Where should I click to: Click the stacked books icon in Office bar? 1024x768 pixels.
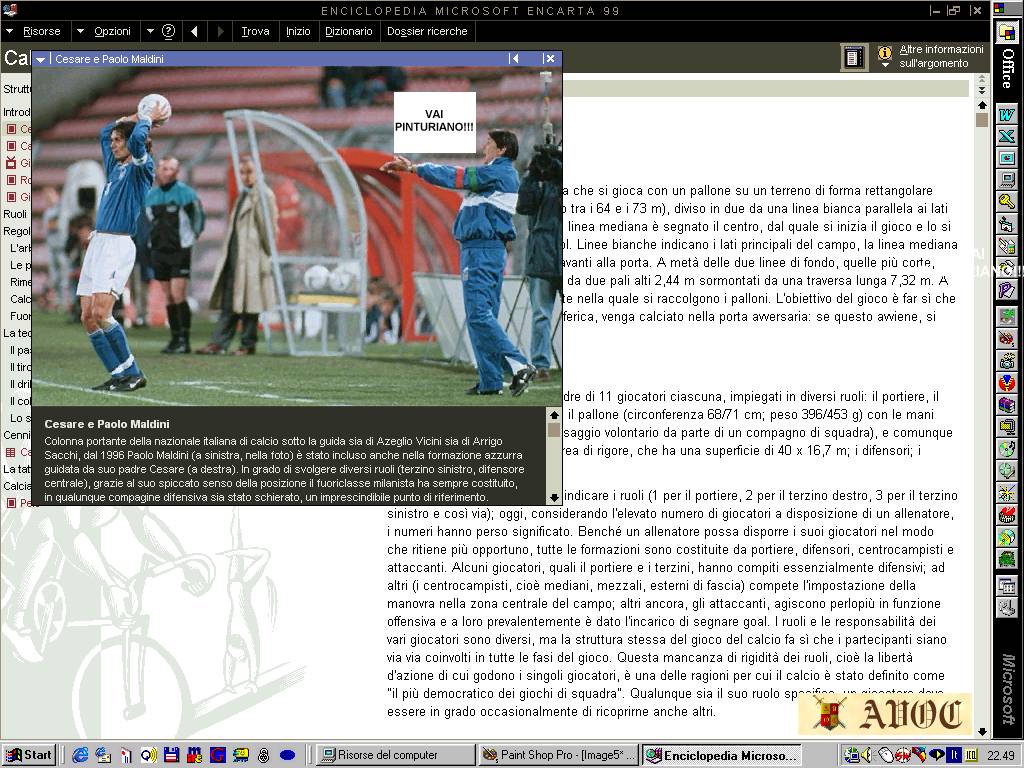(1006, 405)
